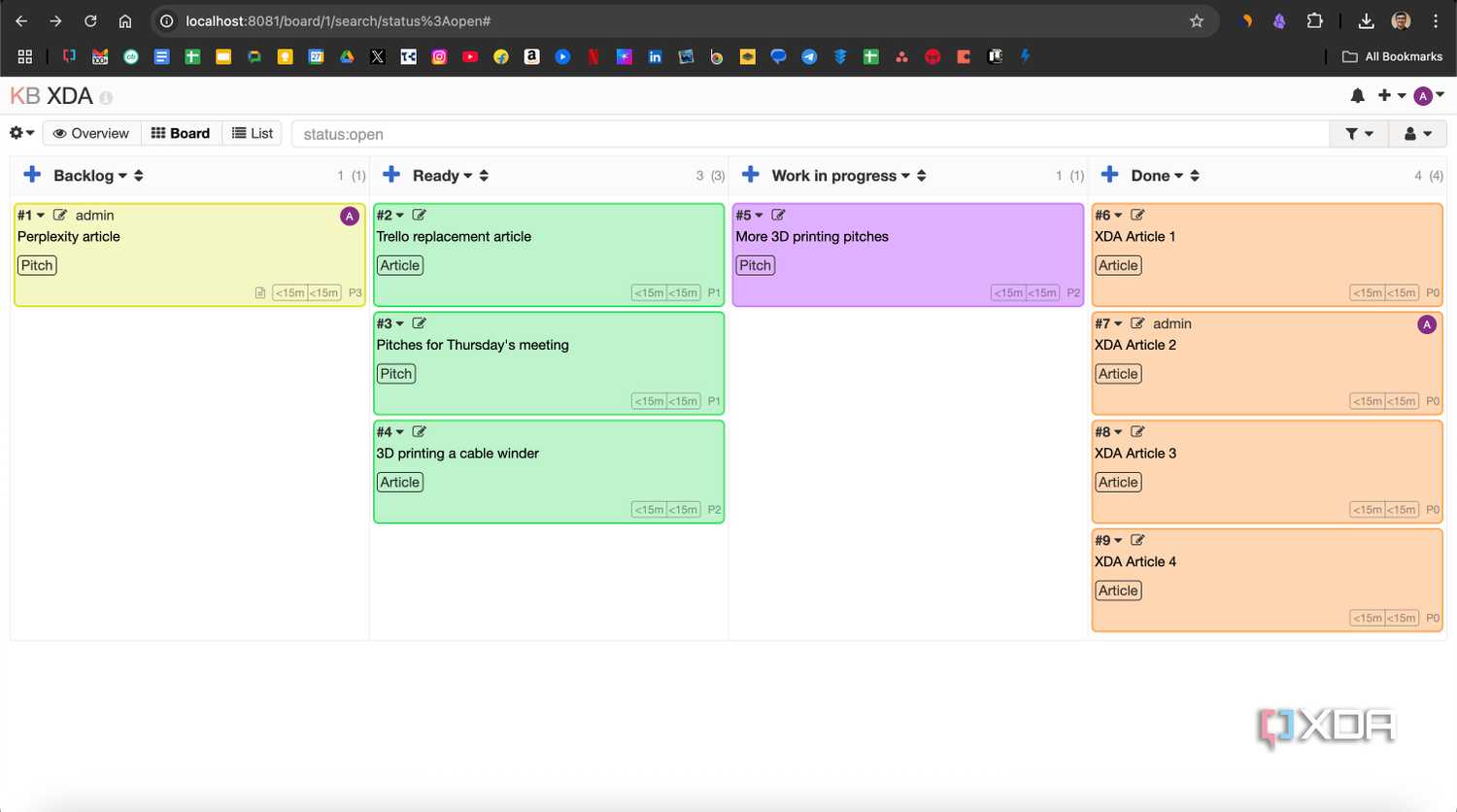The image size is (1457, 812).
Task: Open Perplexity article card title
Action: [x=69, y=237]
